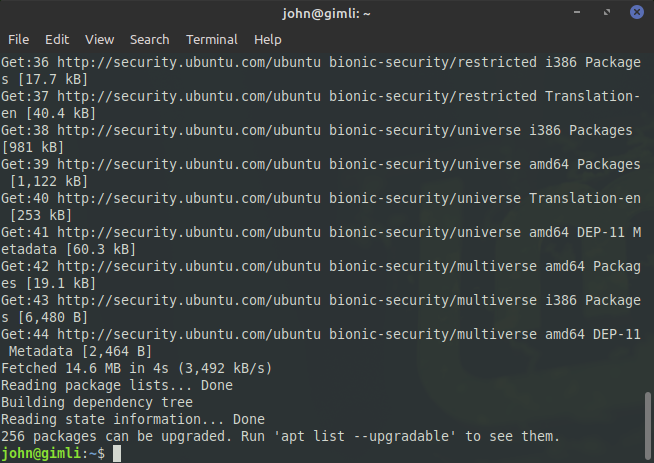The width and height of the screenshot is (654, 463).
Task: Open the Search menu
Action: coord(149,40)
